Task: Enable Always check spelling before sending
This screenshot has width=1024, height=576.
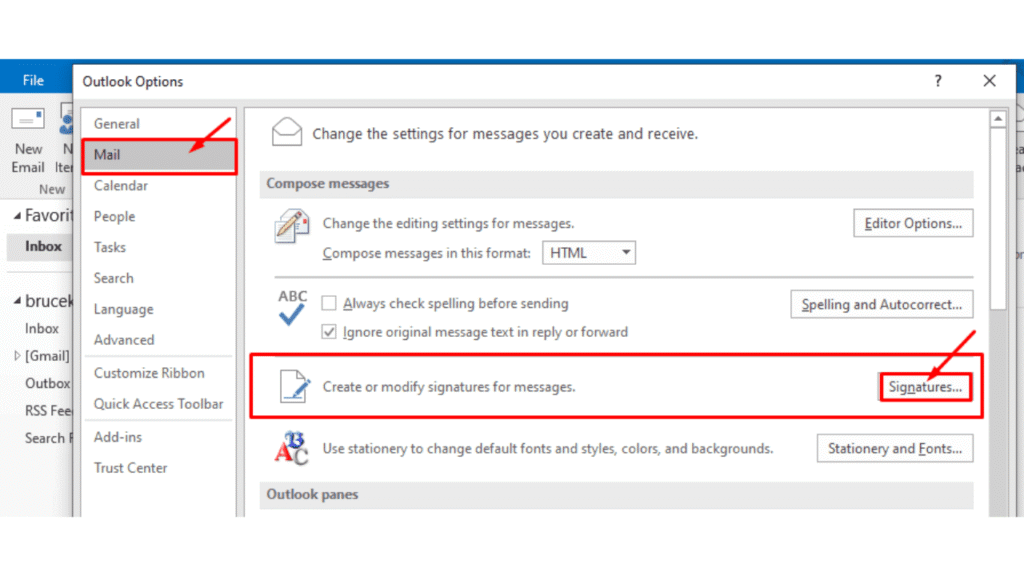Action: [329, 303]
